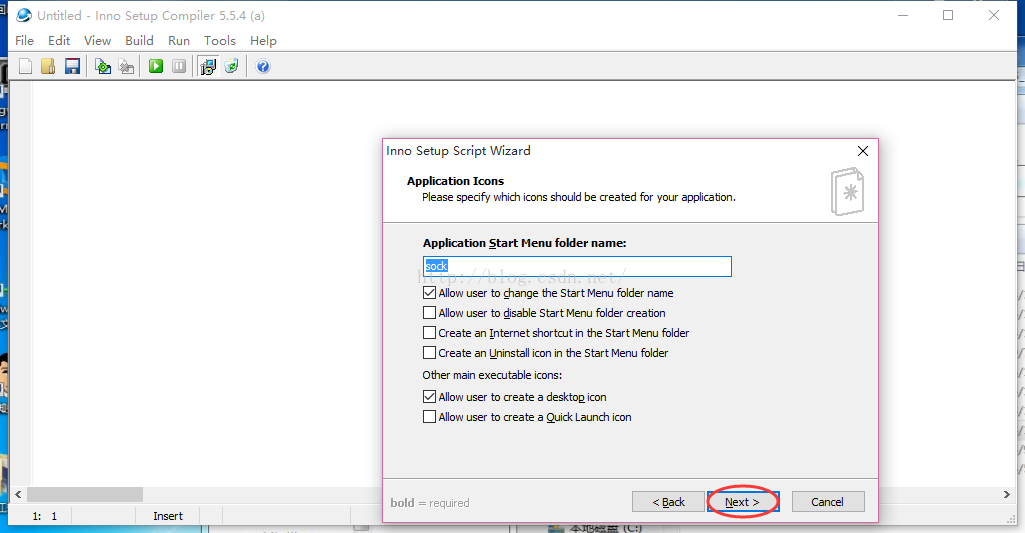Open the View menu
Viewport: 1025px width, 533px height.
(x=97, y=41)
